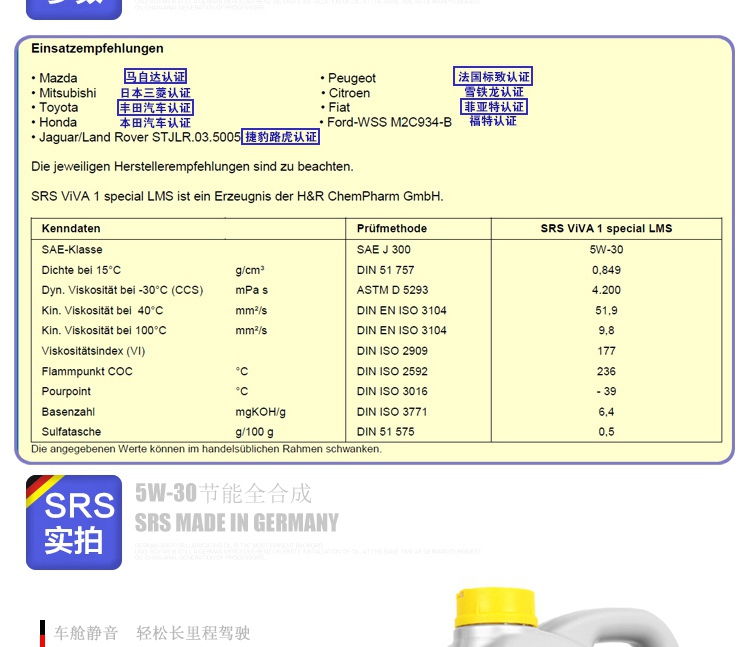Click the 0,849 density value
Screen dimensions: 750x647
(x=606, y=270)
